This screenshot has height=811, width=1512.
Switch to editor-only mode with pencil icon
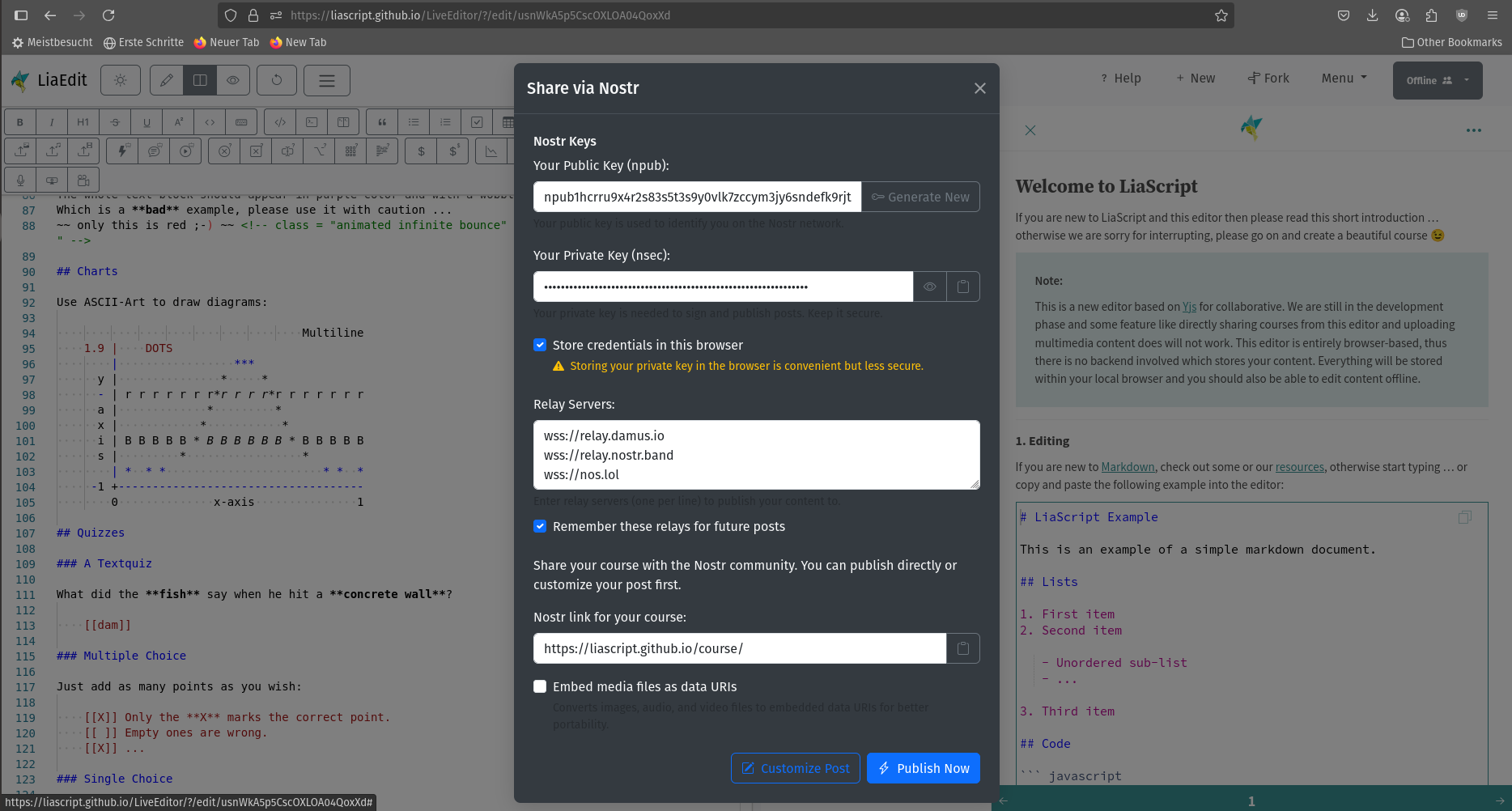(x=167, y=80)
